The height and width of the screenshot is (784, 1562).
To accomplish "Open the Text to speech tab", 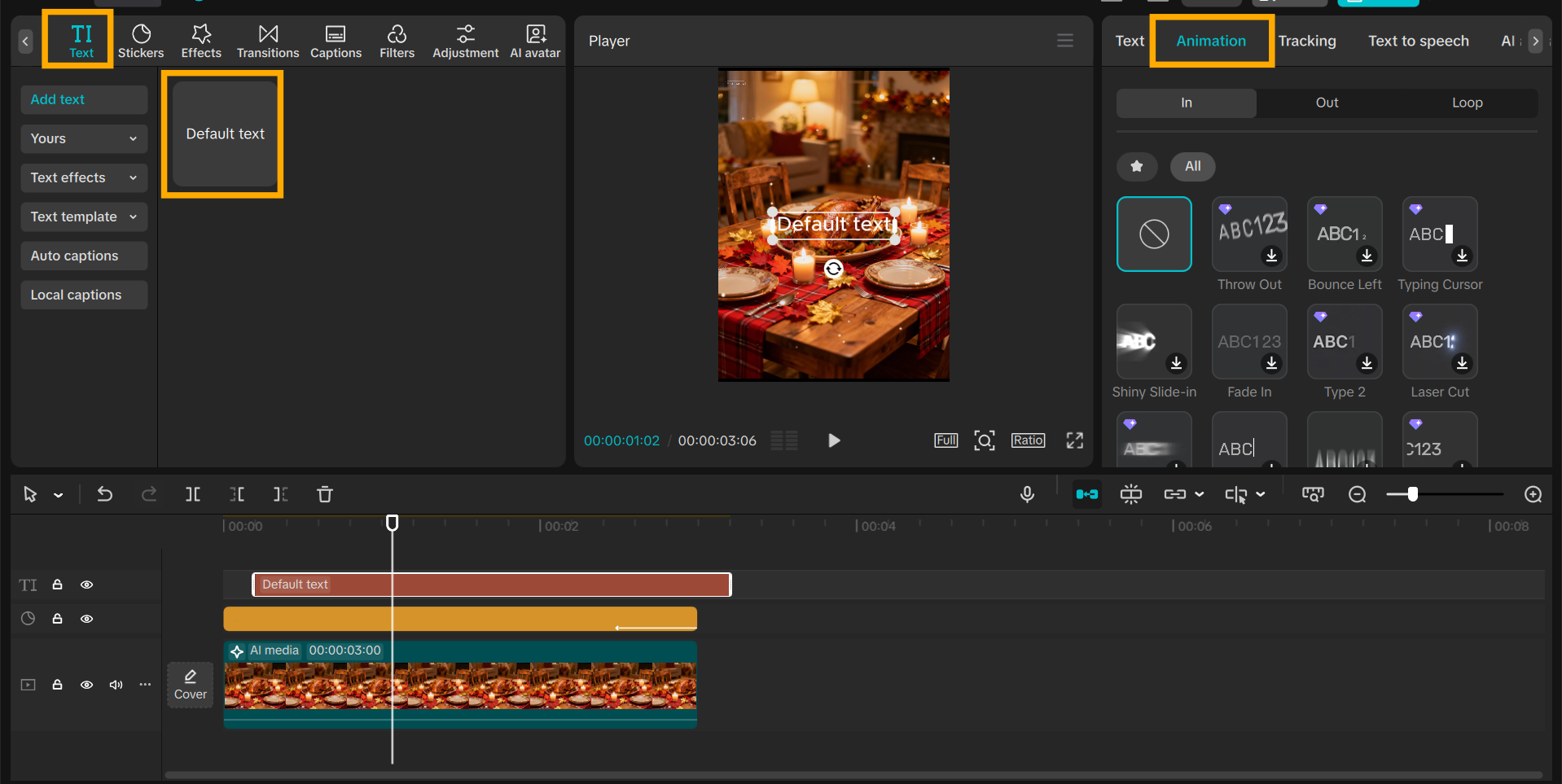I will 1419,40.
